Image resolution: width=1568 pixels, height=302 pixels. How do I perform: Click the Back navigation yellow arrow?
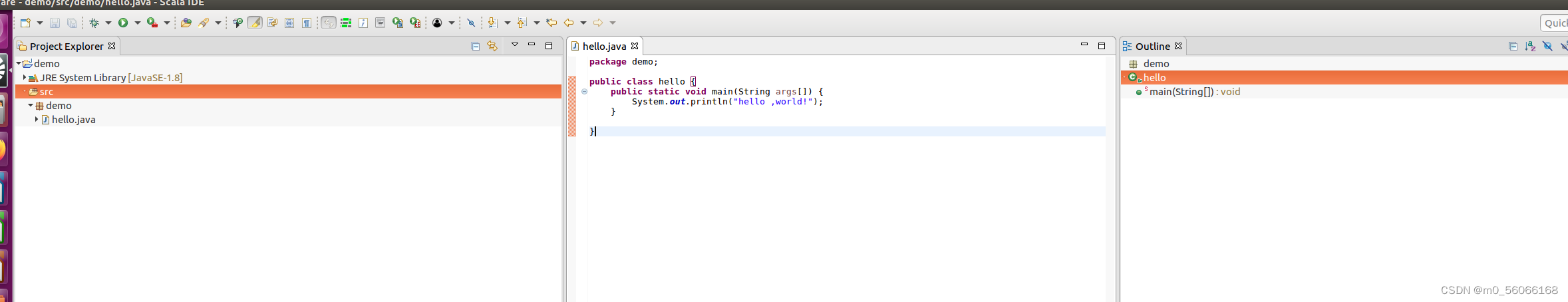coord(569,23)
